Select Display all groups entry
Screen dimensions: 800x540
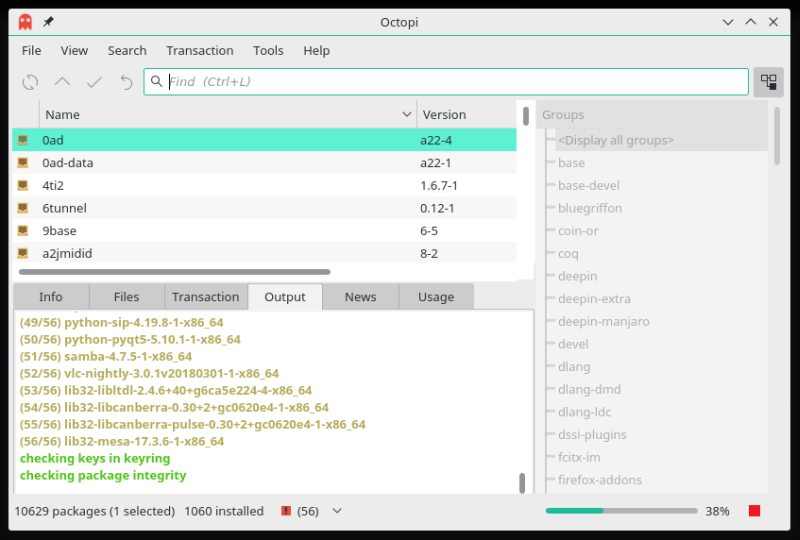[x=615, y=141]
